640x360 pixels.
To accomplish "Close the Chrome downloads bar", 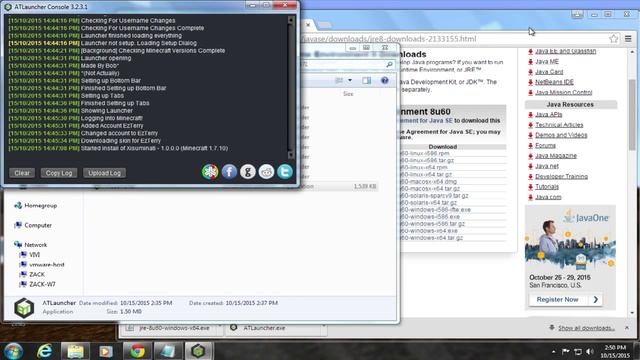I will [x=627, y=328].
